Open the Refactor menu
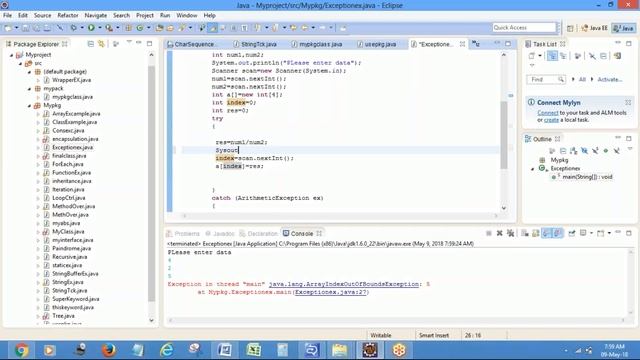The height and width of the screenshot is (360, 640). 68,16
